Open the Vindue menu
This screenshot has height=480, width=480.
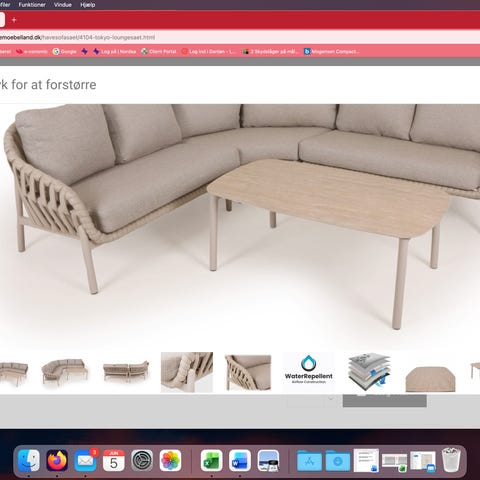click(63, 5)
